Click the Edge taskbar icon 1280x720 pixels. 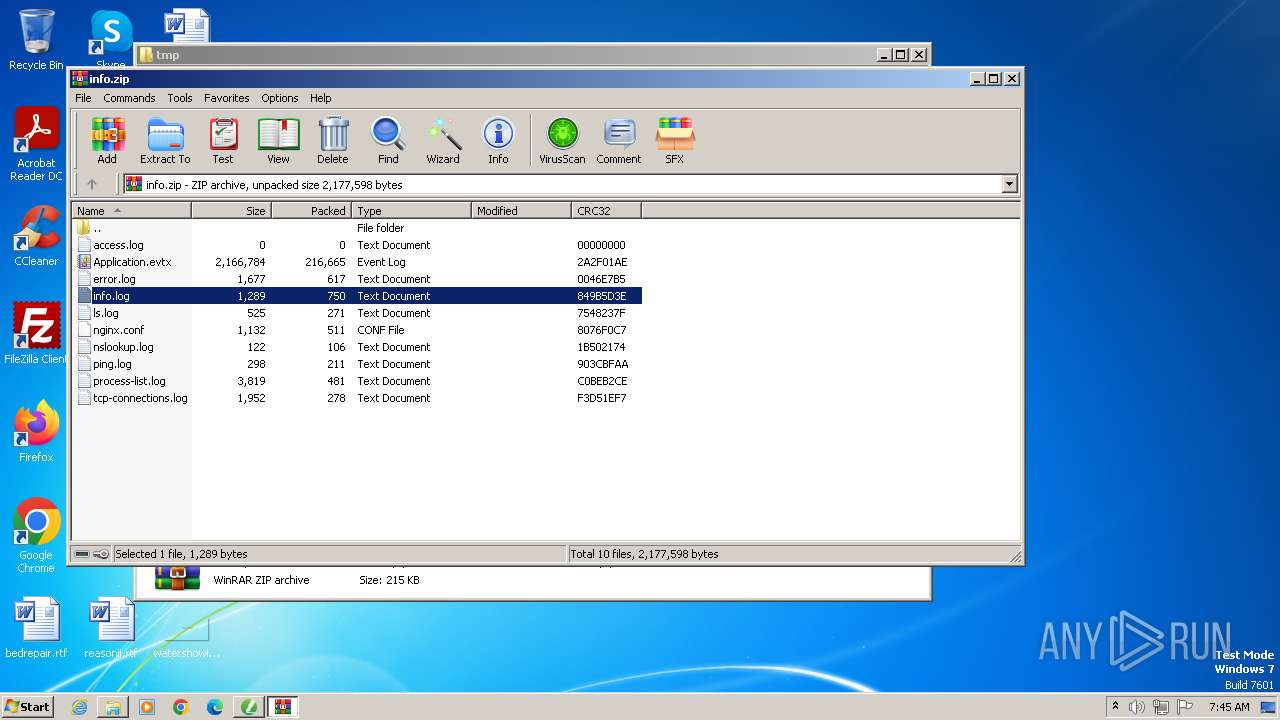click(x=215, y=707)
